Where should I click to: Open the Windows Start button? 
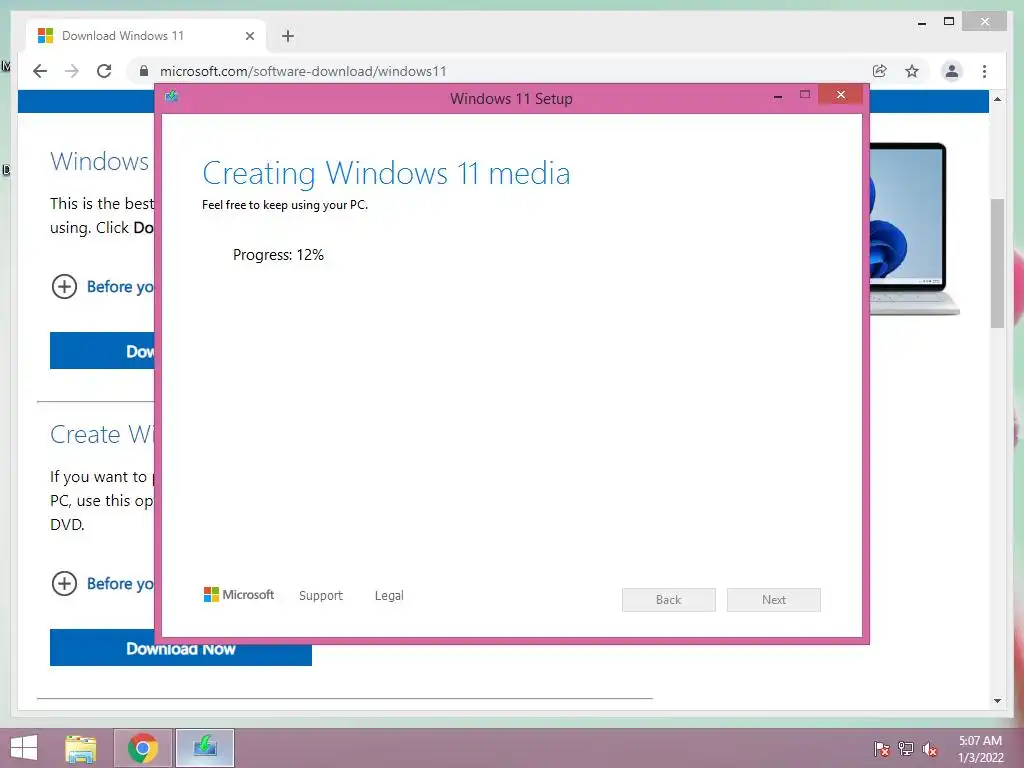click(x=24, y=748)
